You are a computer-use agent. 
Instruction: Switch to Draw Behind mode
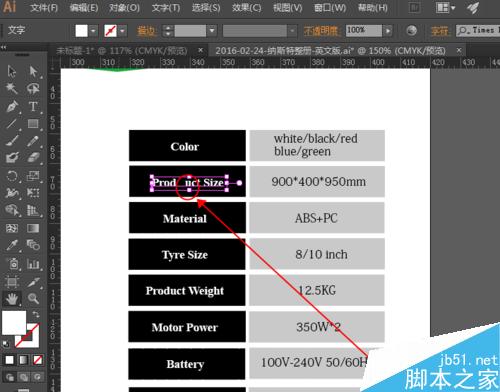tap(23, 377)
